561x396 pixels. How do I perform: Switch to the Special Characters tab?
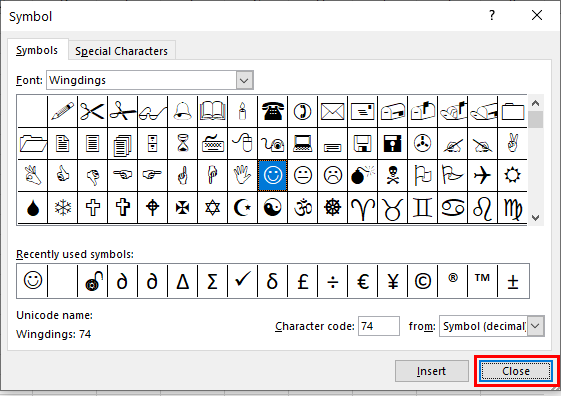point(121,51)
